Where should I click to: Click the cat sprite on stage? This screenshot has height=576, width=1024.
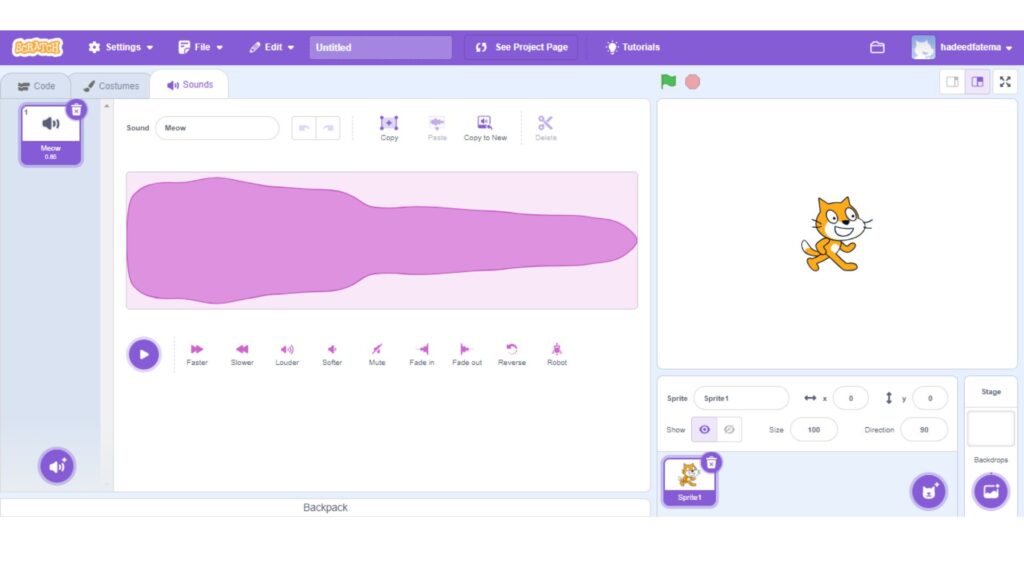click(x=836, y=234)
